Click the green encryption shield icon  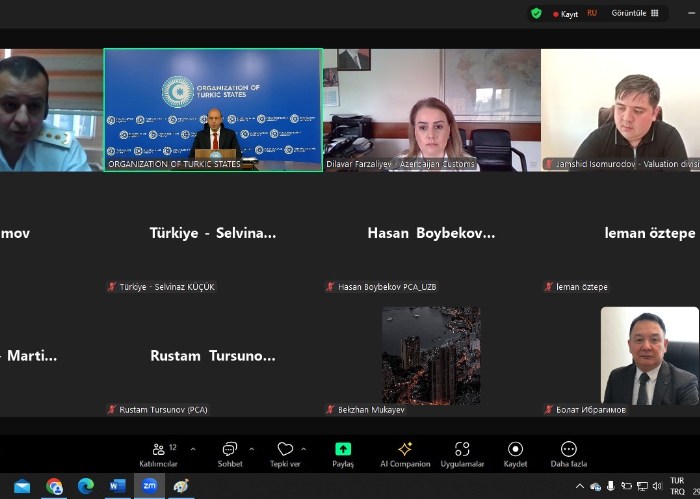tap(536, 13)
